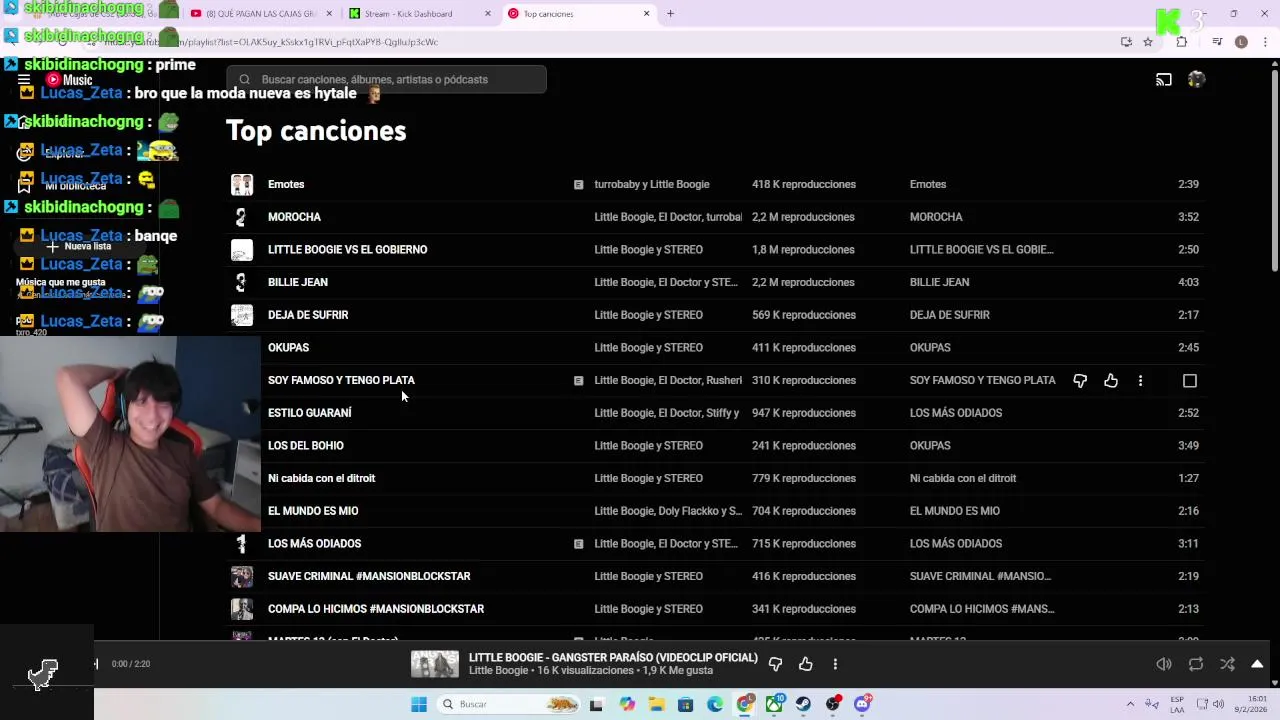The width and height of the screenshot is (1280, 720).
Task: Open the YouTube Music hamburger menu
Action: click(x=24, y=80)
